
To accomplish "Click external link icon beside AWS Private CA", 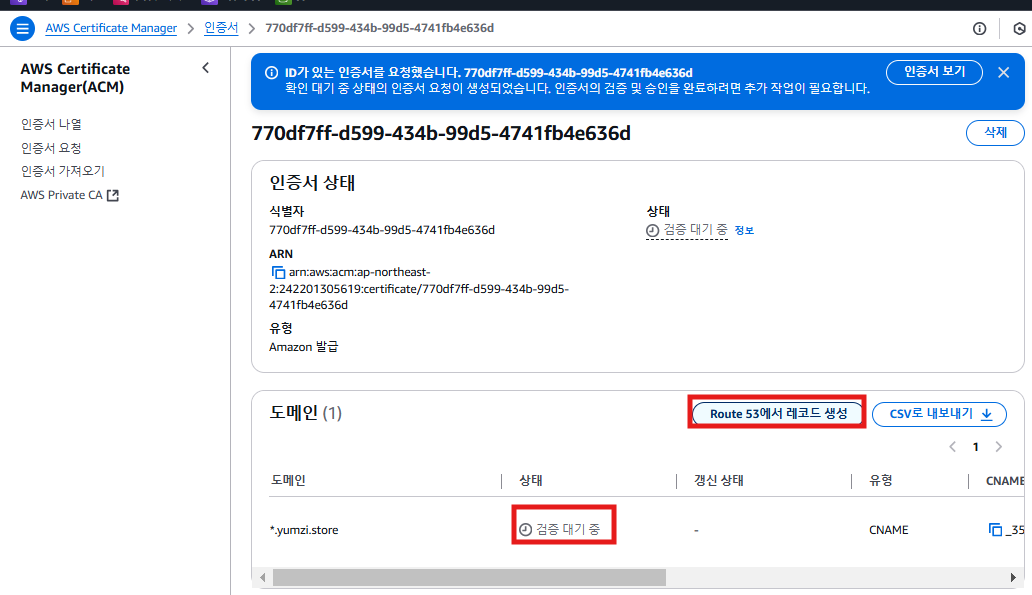I will pyautogui.click(x=113, y=195).
